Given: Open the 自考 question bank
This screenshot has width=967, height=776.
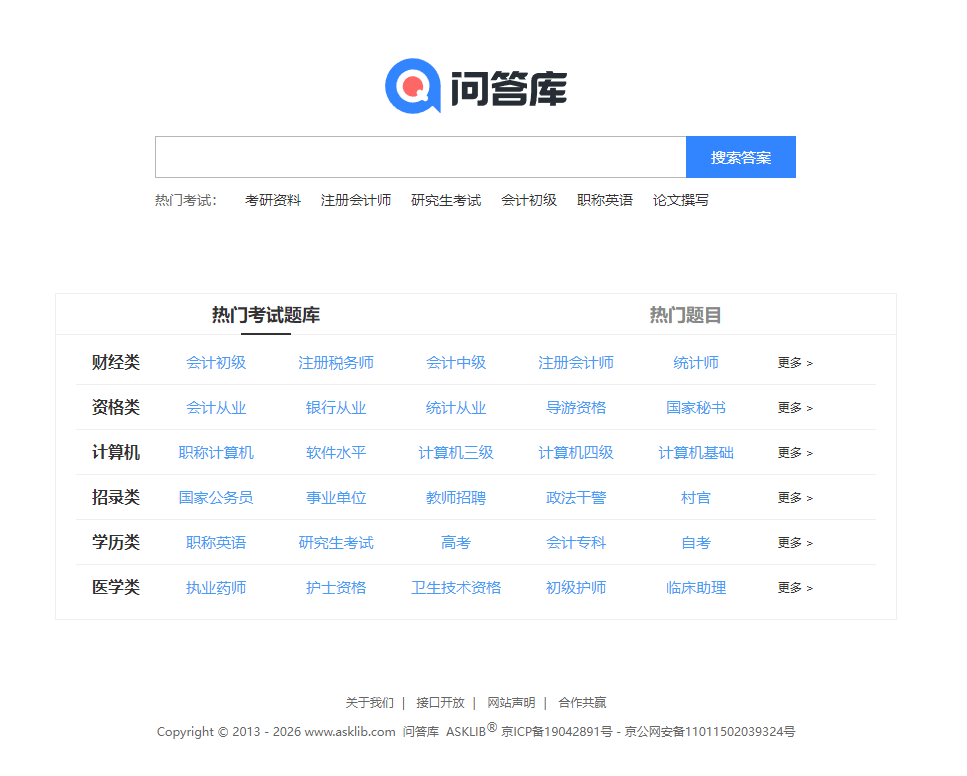Looking at the screenshot, I should (x=696, y=543).
